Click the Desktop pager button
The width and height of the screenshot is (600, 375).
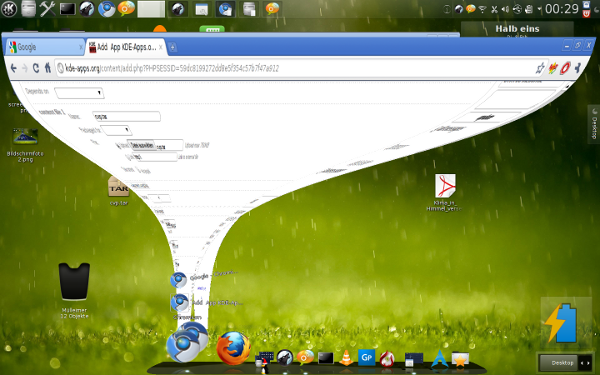[562, 363]
